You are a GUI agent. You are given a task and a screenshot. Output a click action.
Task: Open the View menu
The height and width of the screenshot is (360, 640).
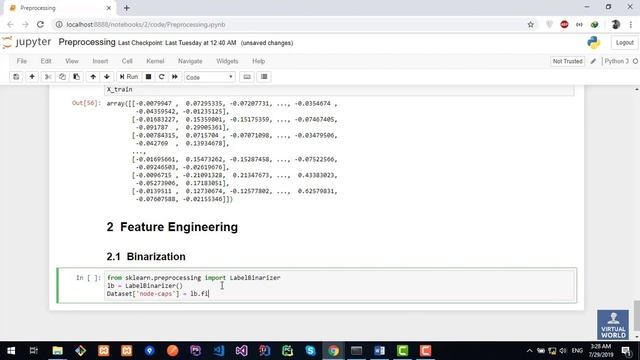point(72,61)
